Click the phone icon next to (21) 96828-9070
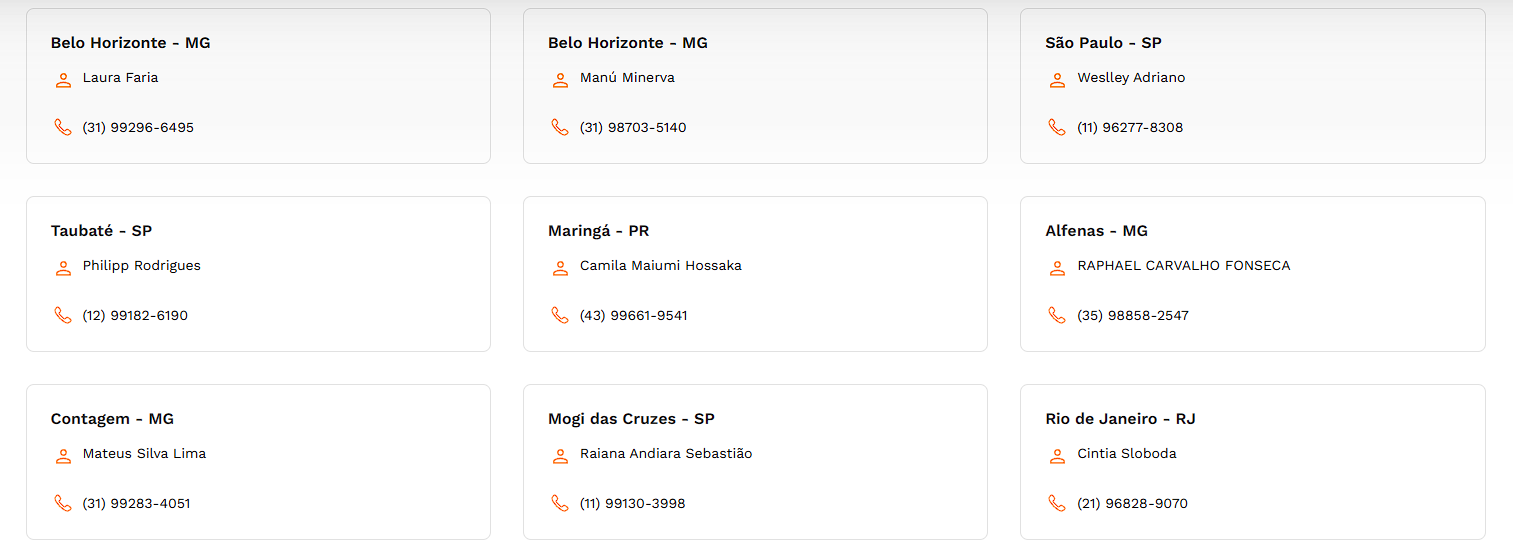Screen dimensions: 1513x556 [1057, 504]
